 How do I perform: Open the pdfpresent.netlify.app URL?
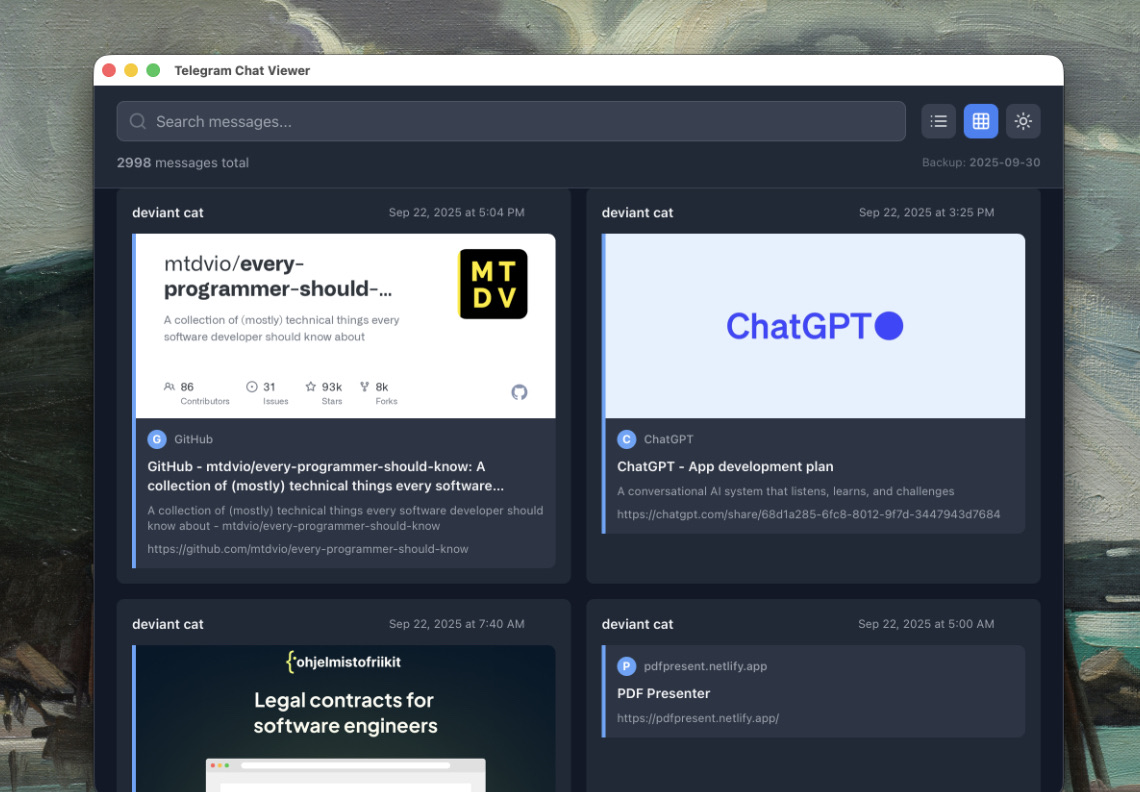pos(698,718)
